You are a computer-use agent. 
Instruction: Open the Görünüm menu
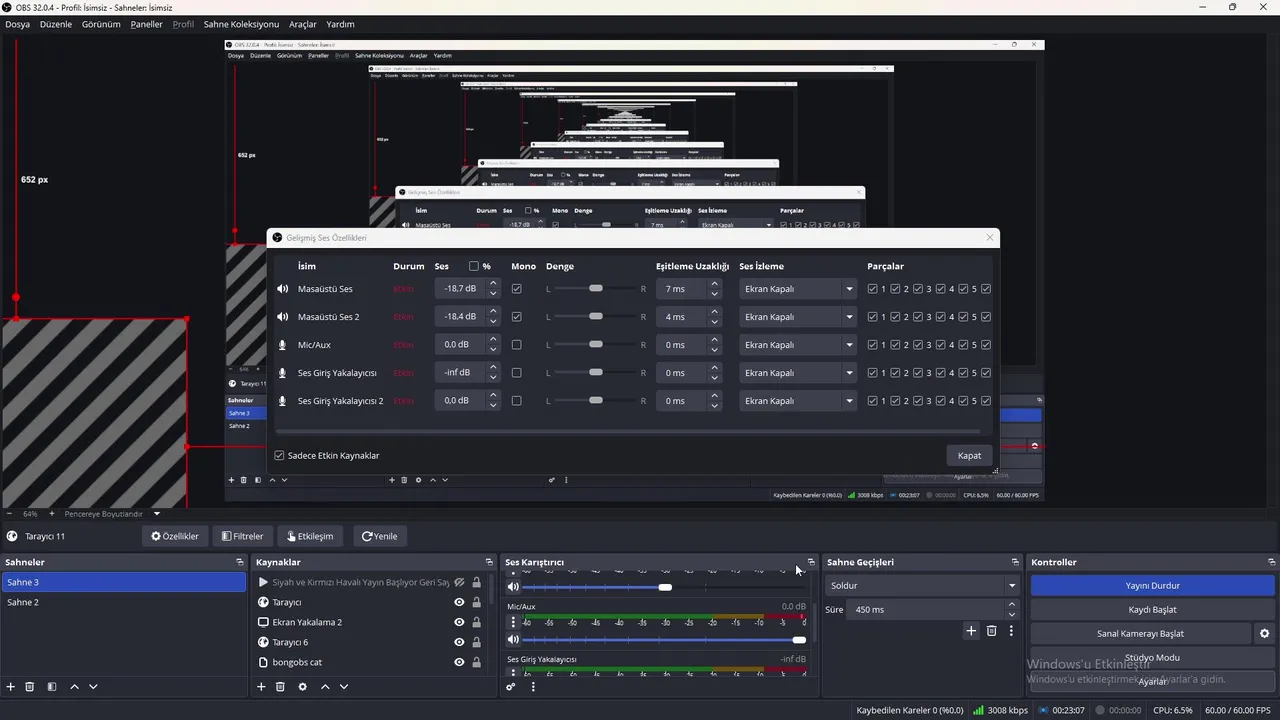(x=101, y=24)
